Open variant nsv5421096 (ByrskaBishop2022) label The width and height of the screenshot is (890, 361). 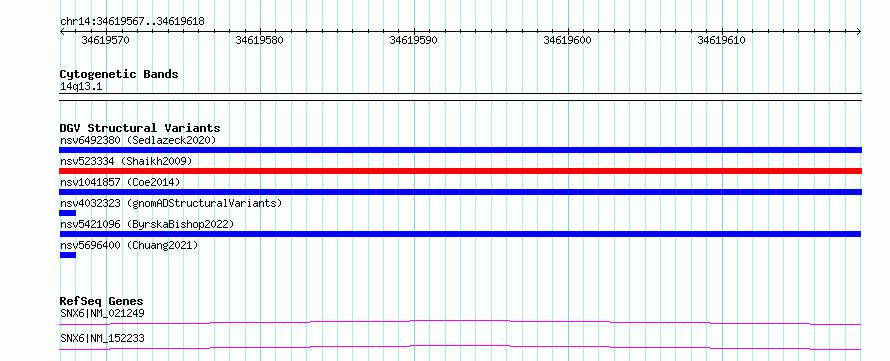(x=147, y=224)
